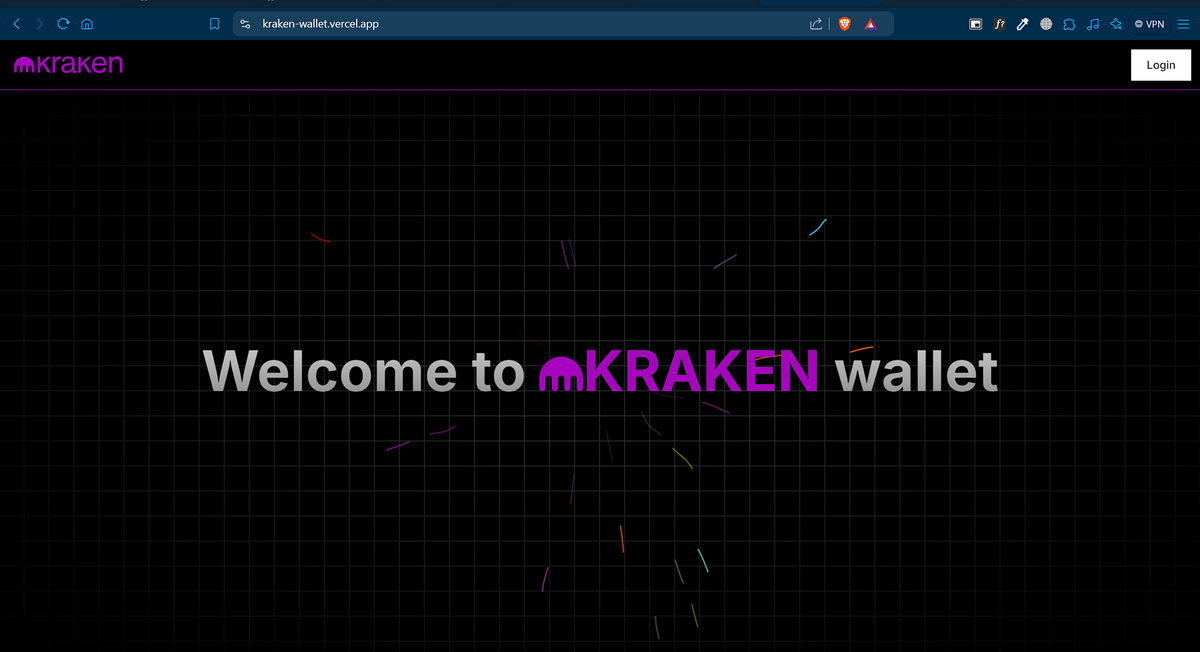Open the font identifier 'f?' extension

[x=999, y=24]
